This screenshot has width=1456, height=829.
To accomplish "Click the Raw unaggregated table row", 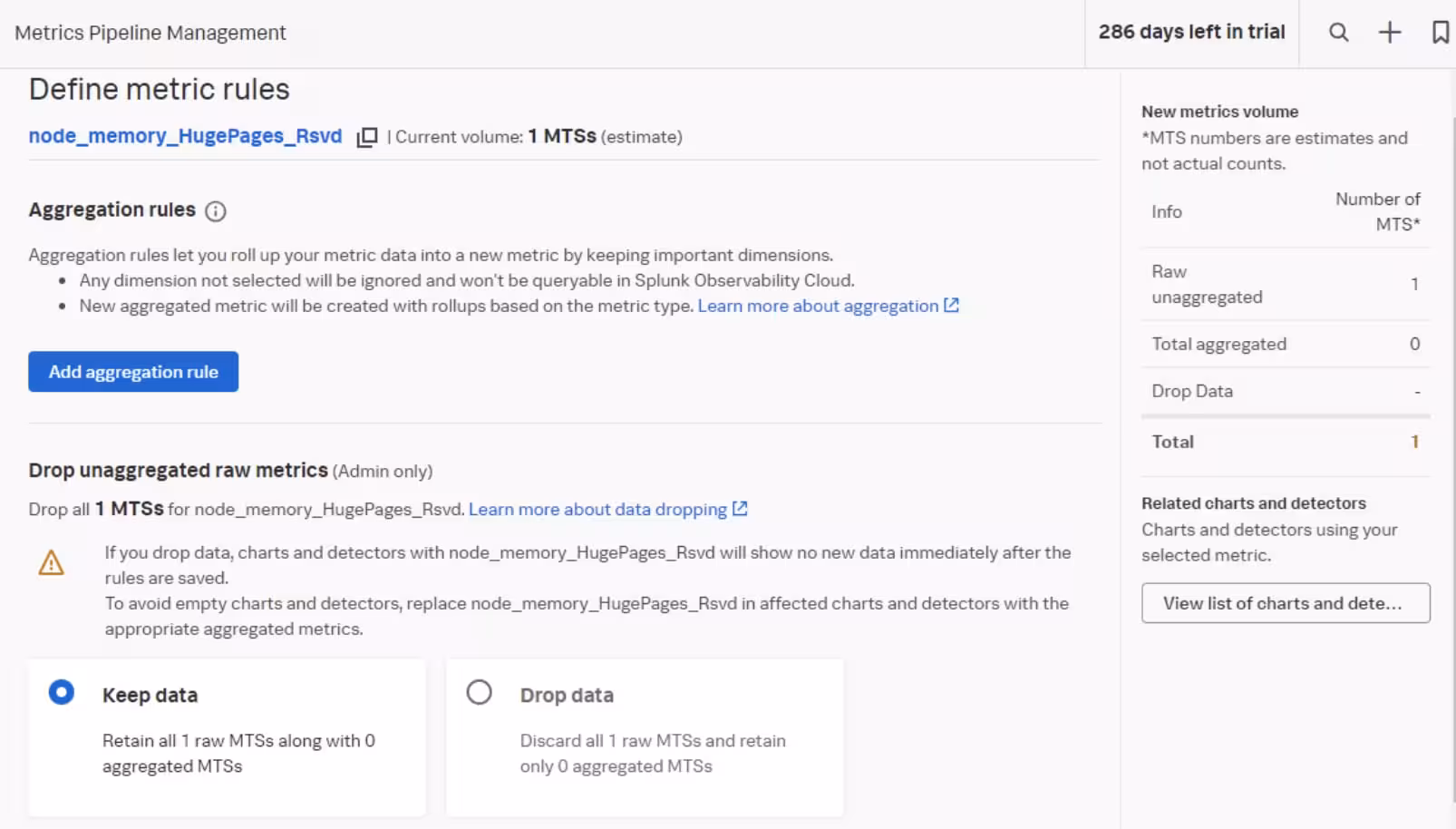I will [x=1285, y=284].
